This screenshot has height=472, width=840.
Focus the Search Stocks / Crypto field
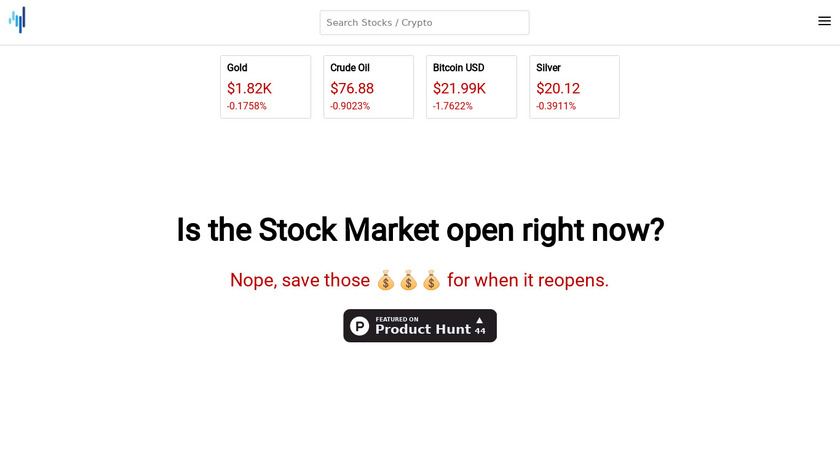click(424, 23)
